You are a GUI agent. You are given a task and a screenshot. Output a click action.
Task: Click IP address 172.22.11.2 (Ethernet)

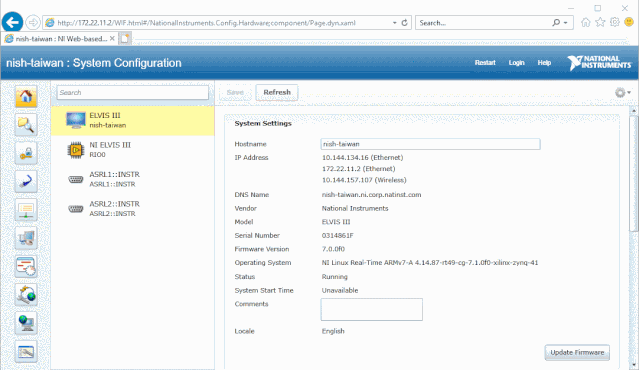[x=359, y=169]
